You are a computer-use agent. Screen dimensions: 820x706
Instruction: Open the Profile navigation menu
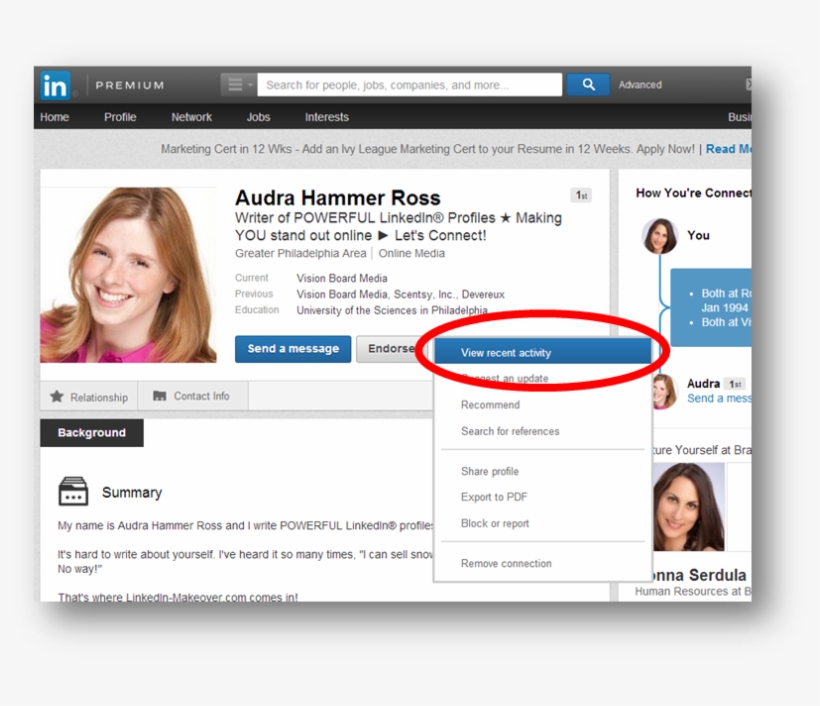(120, 117)
